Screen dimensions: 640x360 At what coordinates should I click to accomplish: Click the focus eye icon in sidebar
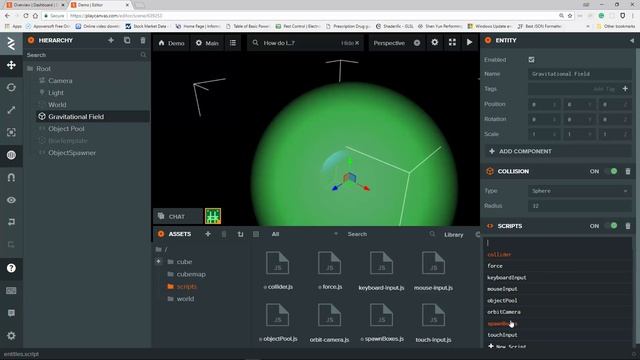(11, 200)
